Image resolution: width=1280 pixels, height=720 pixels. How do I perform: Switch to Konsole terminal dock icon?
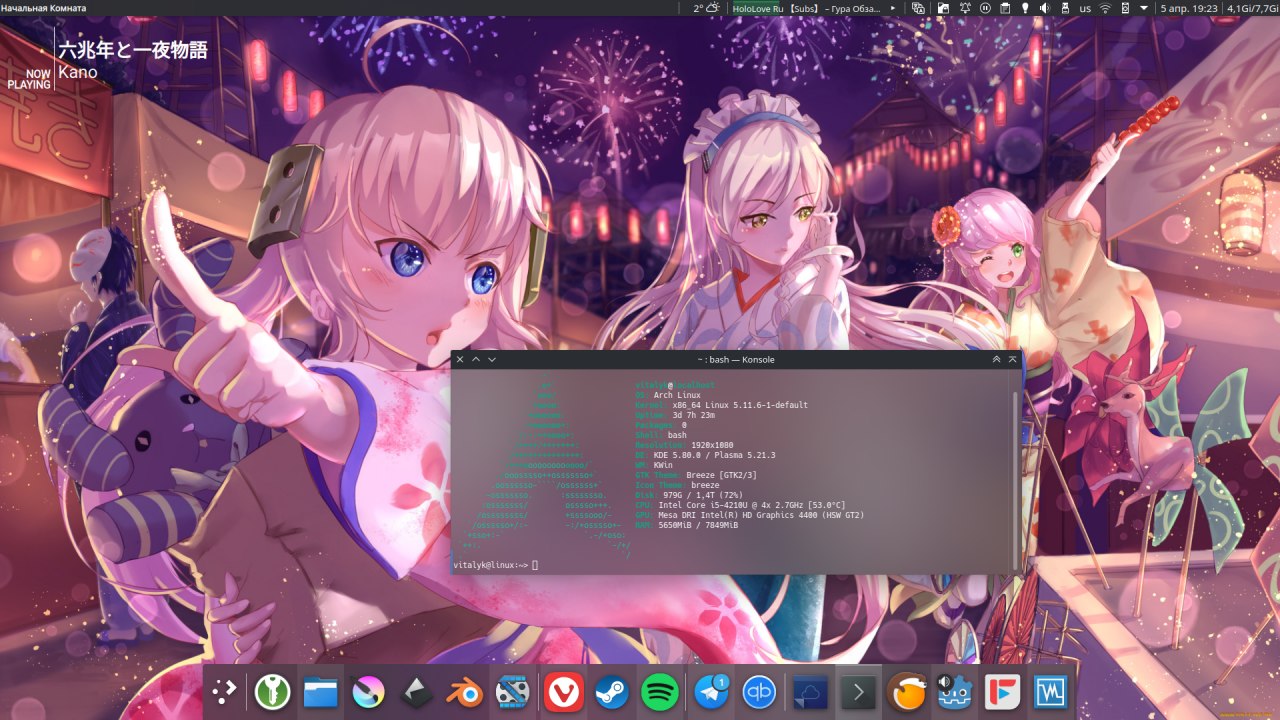pos(858,692)
